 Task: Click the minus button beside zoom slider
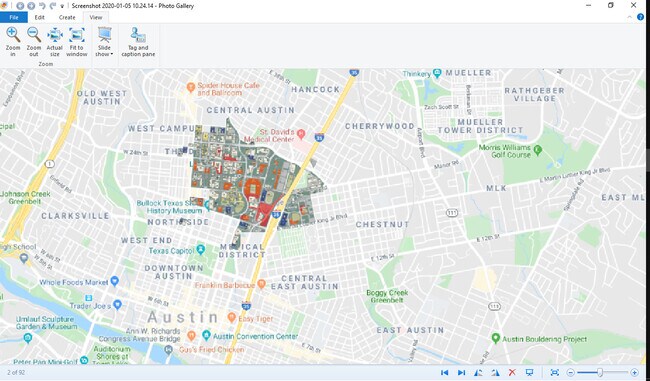[x=570, y=373]
